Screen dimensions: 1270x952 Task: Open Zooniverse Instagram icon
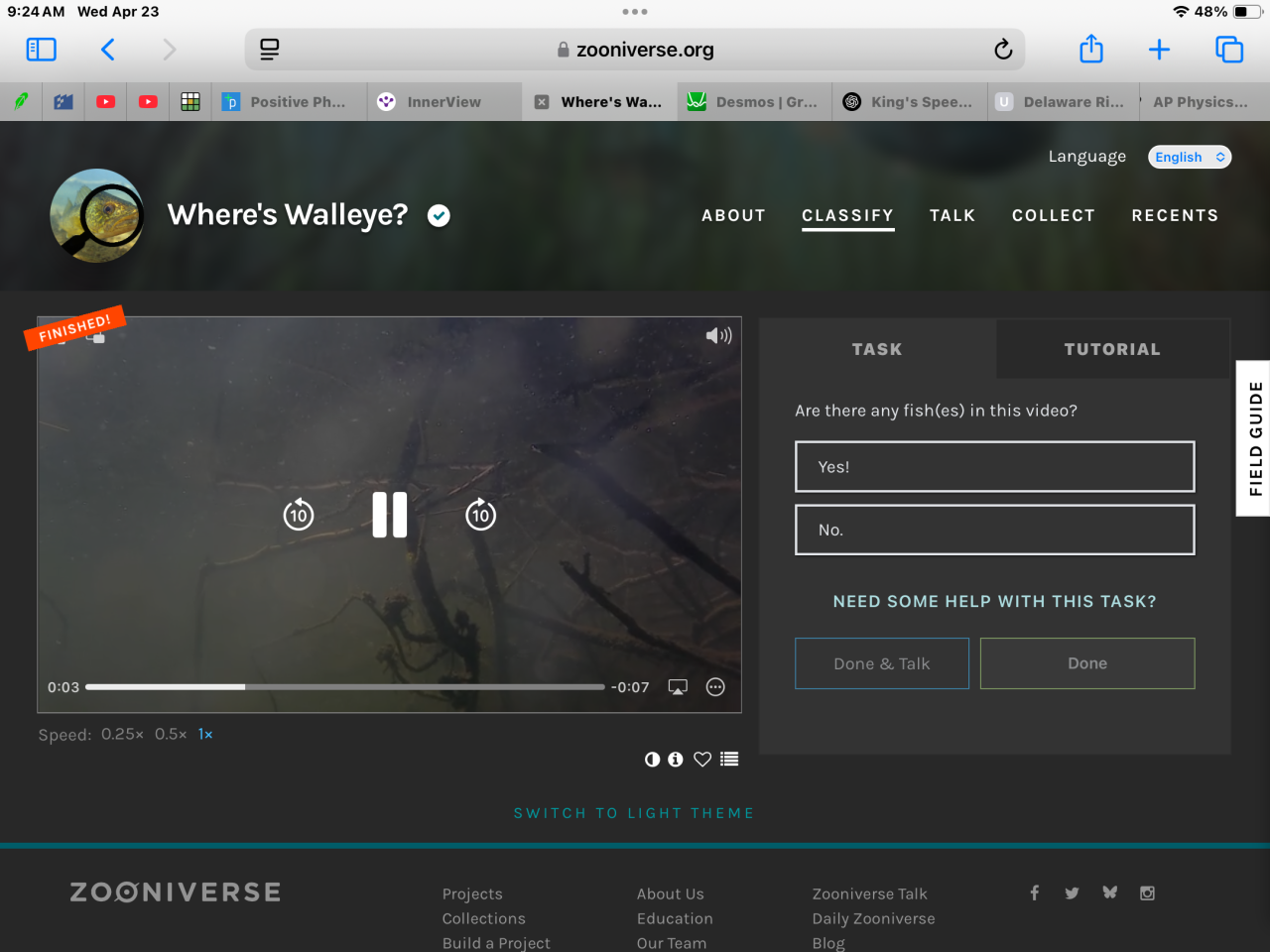point(1147,892)
